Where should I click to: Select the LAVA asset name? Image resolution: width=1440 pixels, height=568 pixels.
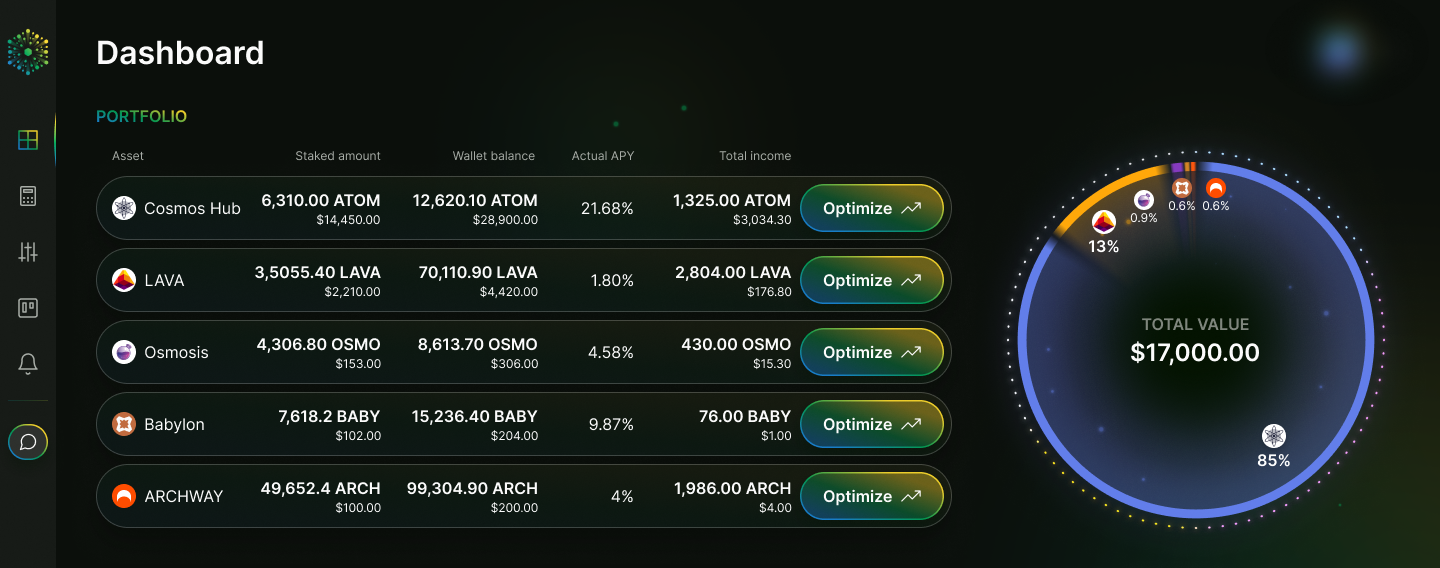164,281
